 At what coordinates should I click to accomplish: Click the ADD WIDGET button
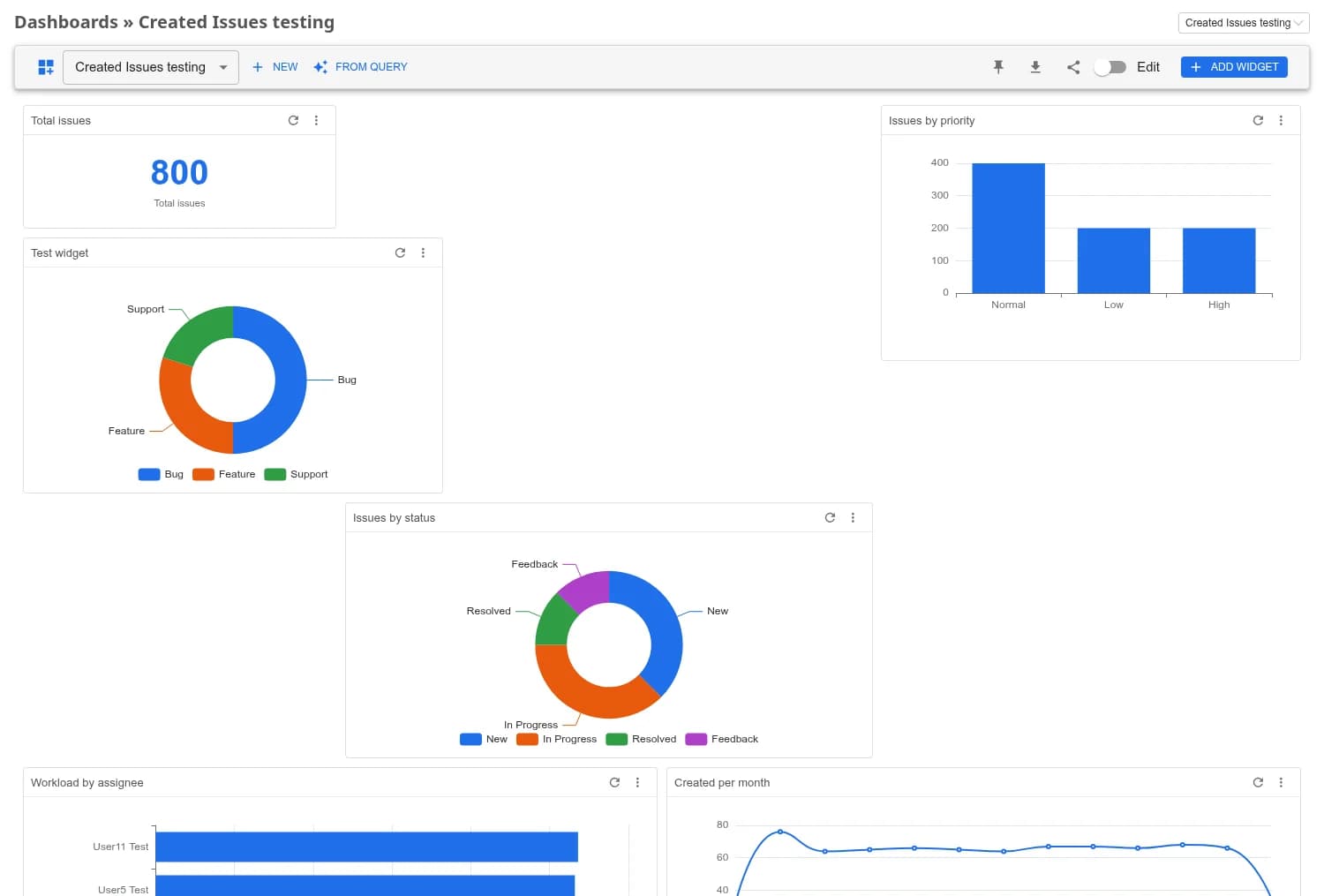tap(1234, 67)
